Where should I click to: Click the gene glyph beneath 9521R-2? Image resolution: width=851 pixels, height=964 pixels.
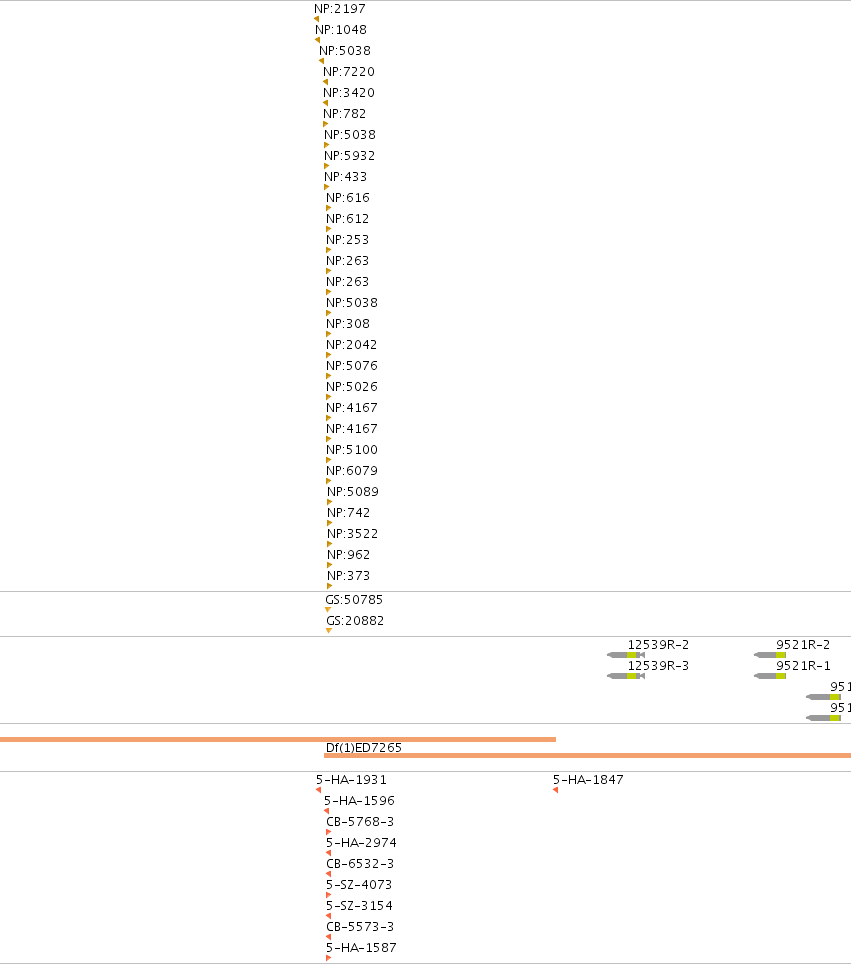[770, 655]
